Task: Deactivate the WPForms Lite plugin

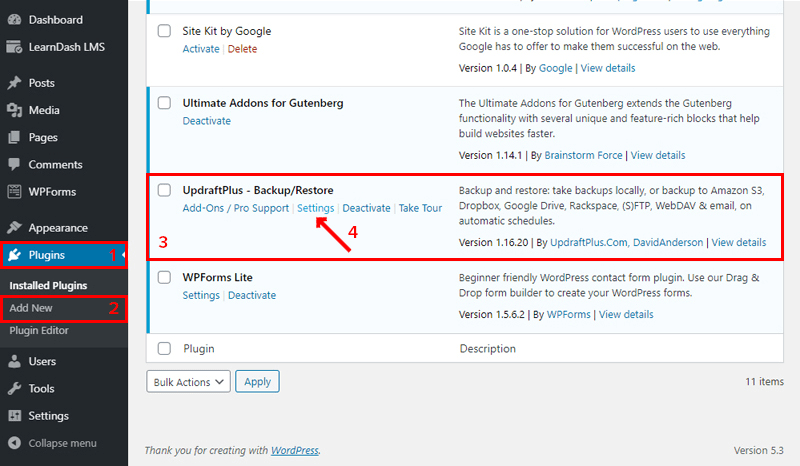Action: pos(252,296)
